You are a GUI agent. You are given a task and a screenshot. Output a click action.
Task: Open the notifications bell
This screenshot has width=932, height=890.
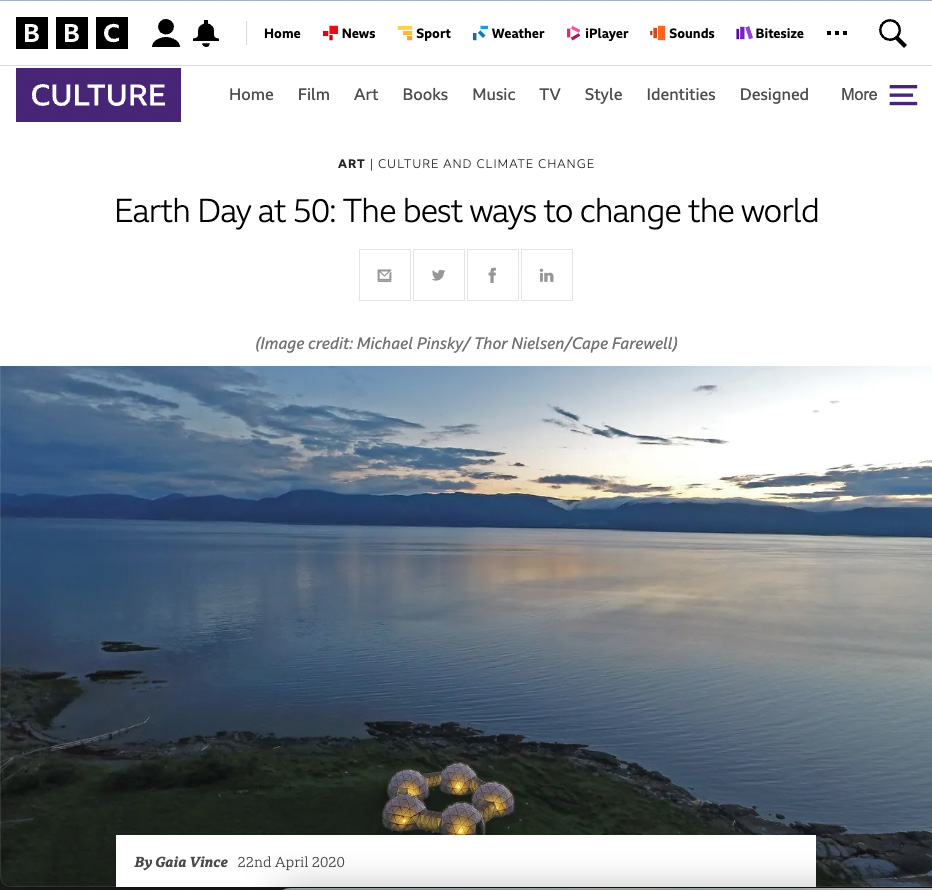(x=206, y=33)
